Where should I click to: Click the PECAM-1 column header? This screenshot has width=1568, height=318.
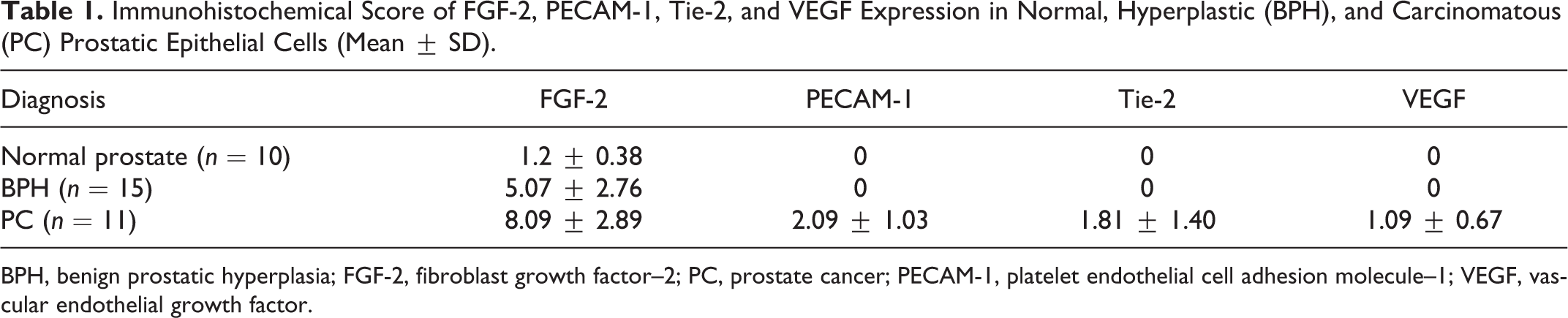coord(859,100)
